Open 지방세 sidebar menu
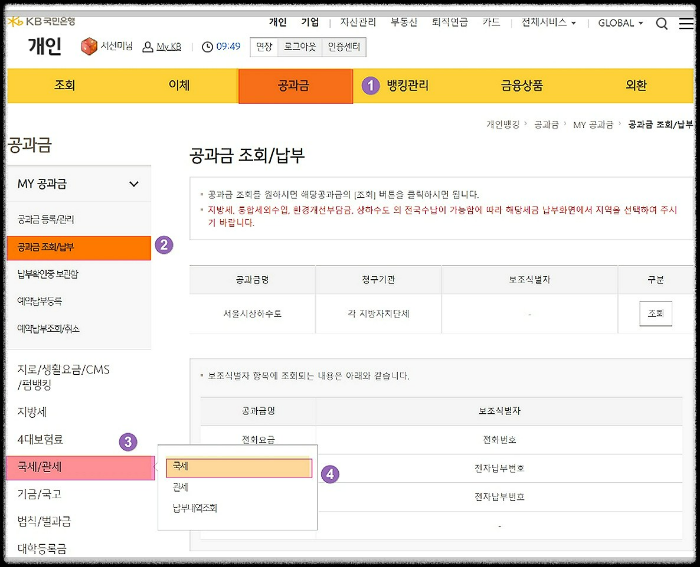 pos(32,412)
